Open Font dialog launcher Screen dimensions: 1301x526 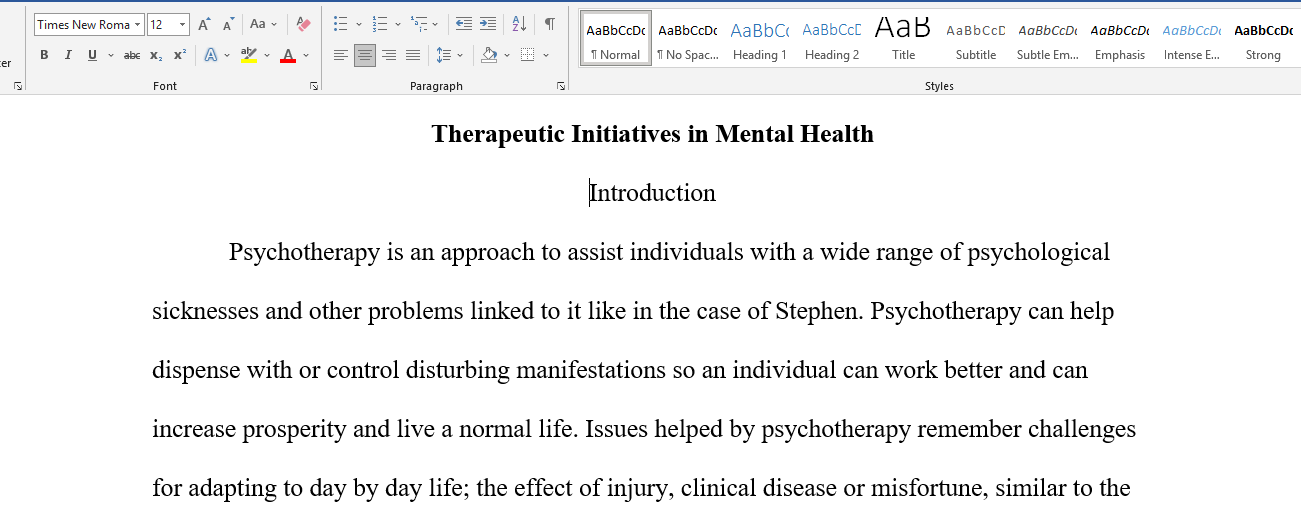point(314,87)
